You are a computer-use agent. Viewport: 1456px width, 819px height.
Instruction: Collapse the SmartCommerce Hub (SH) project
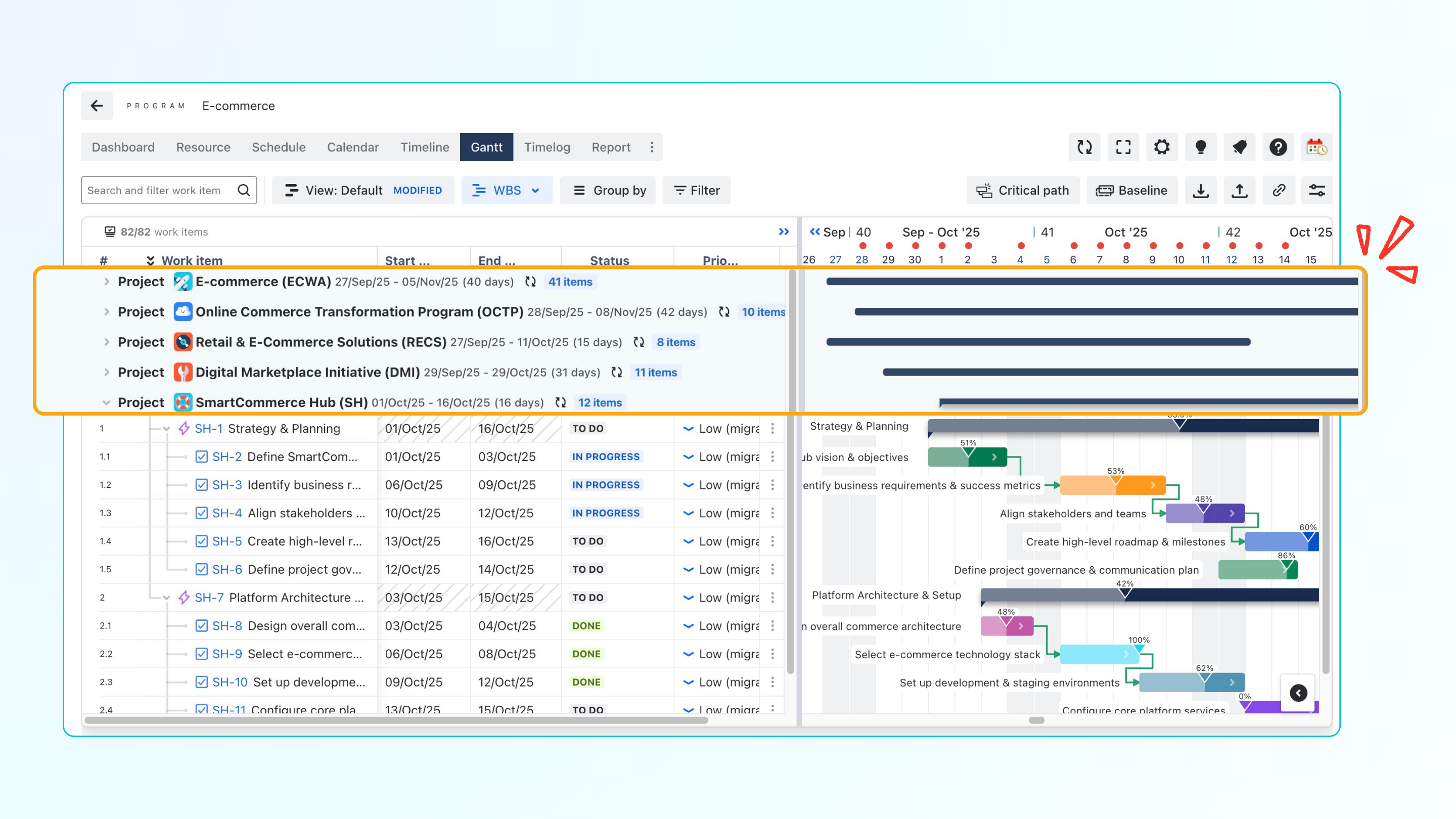coord(106,402)
